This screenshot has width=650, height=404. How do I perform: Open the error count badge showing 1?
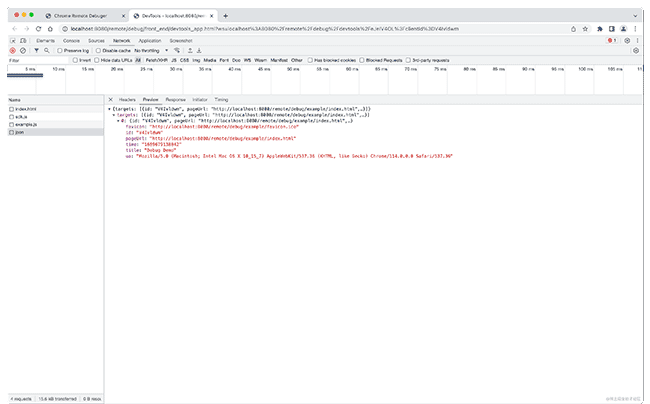[x=611, y=41]
